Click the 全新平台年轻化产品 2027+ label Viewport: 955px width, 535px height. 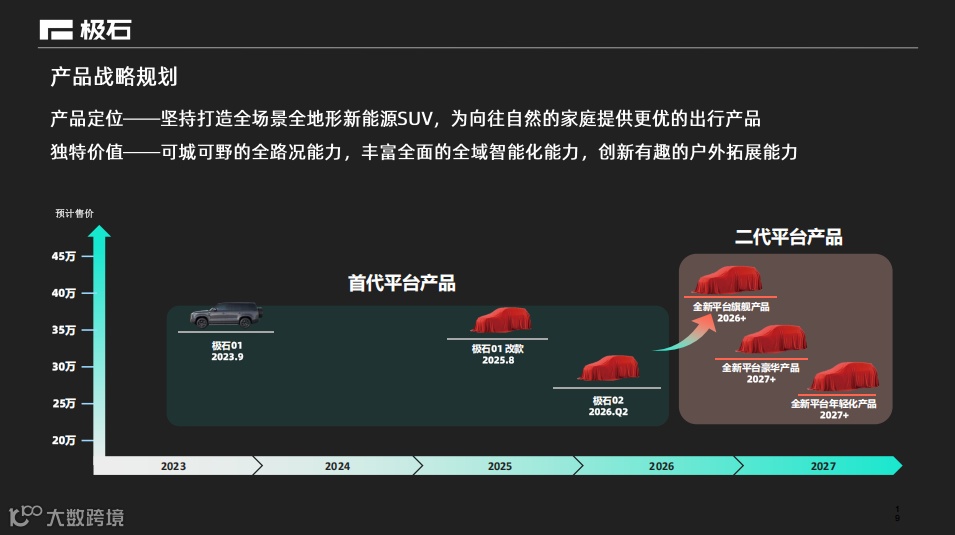pyautogui.click(x=834, y=409)
